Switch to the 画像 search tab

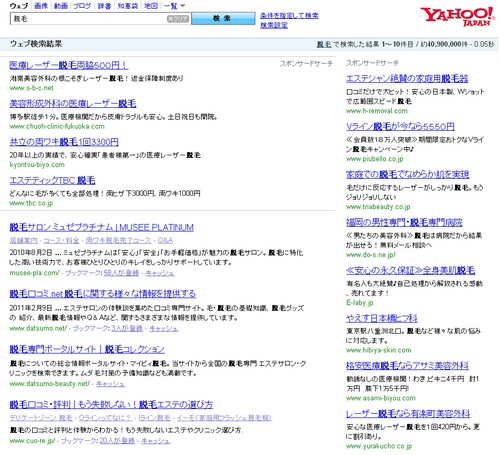(x=41, y=6)
